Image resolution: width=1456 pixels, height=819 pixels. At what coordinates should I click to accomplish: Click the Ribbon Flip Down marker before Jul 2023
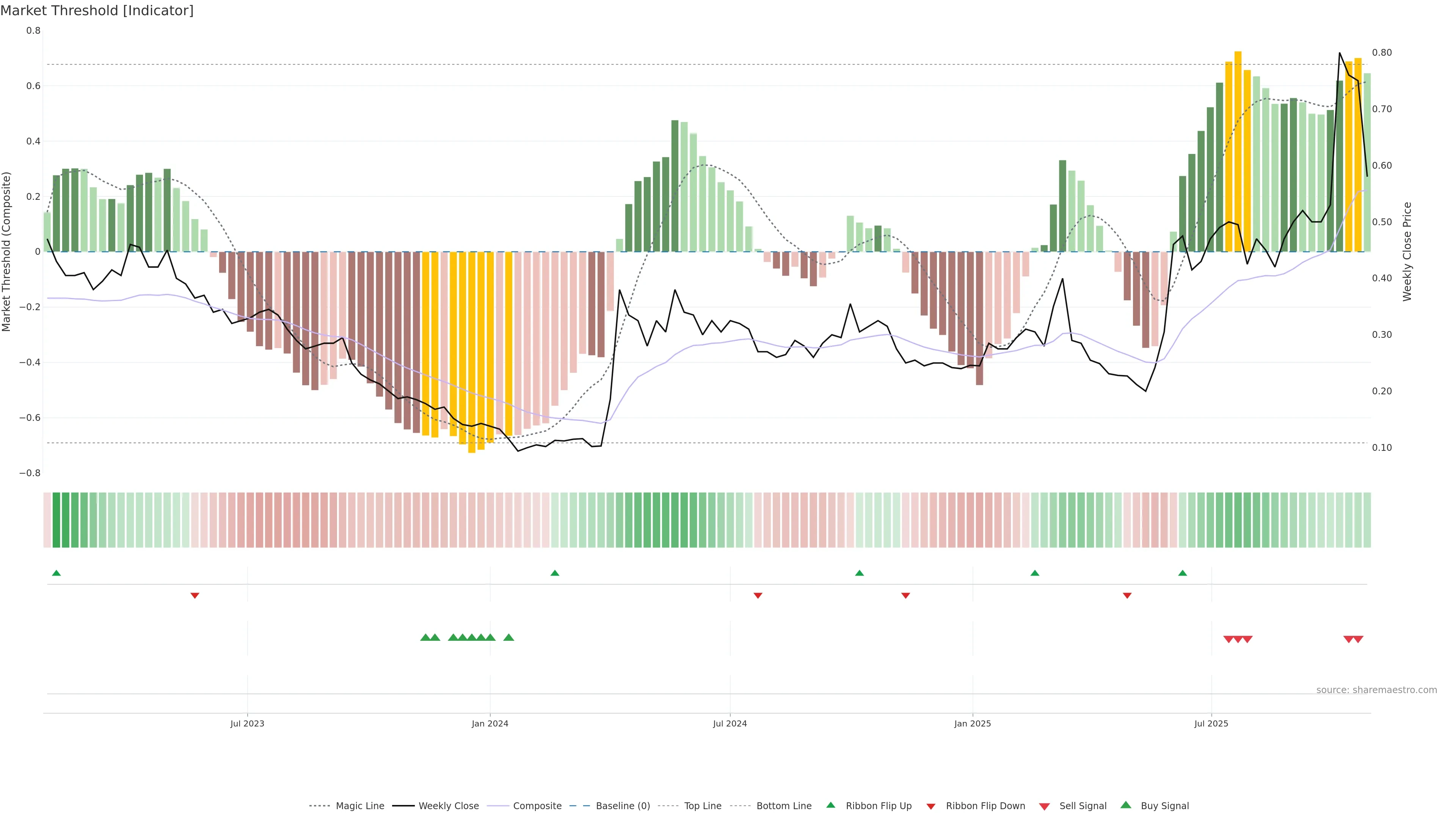pyautogui.click(x=195, y=595)
